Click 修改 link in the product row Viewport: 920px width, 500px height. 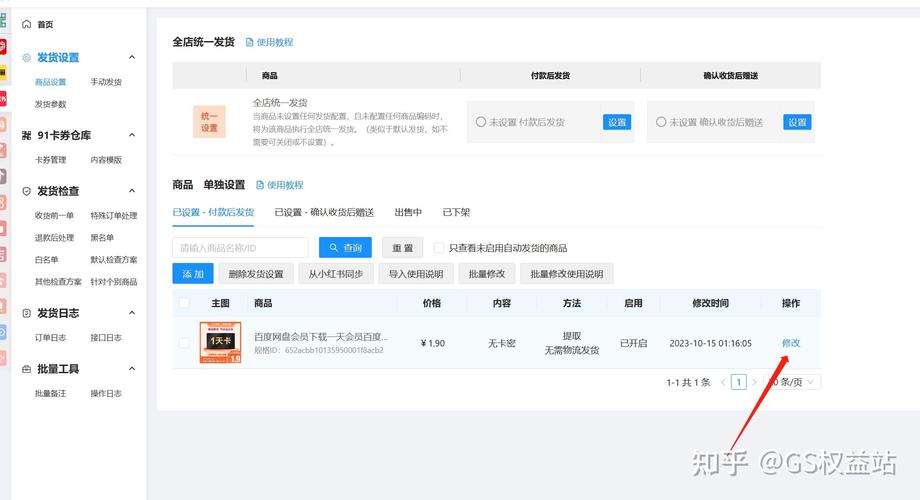point(790,343)
